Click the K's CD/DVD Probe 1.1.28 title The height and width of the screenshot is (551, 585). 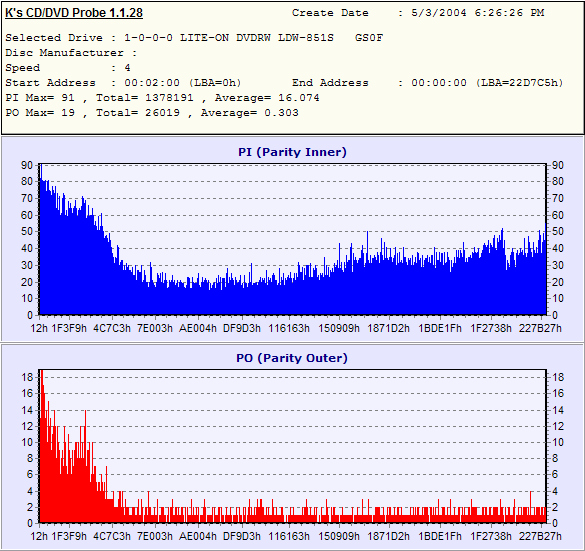point(74,13)
